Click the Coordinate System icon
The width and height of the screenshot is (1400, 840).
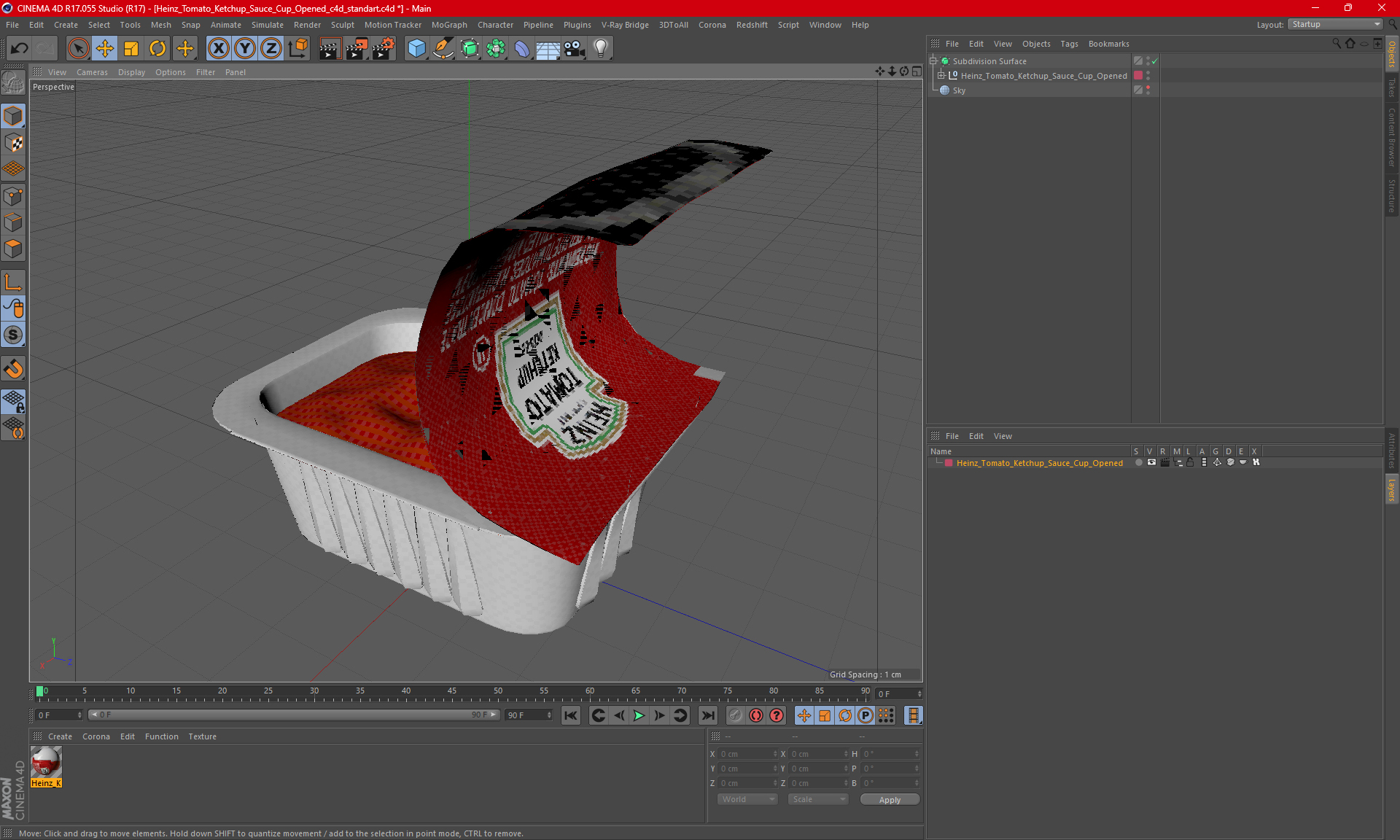point(298,48)
